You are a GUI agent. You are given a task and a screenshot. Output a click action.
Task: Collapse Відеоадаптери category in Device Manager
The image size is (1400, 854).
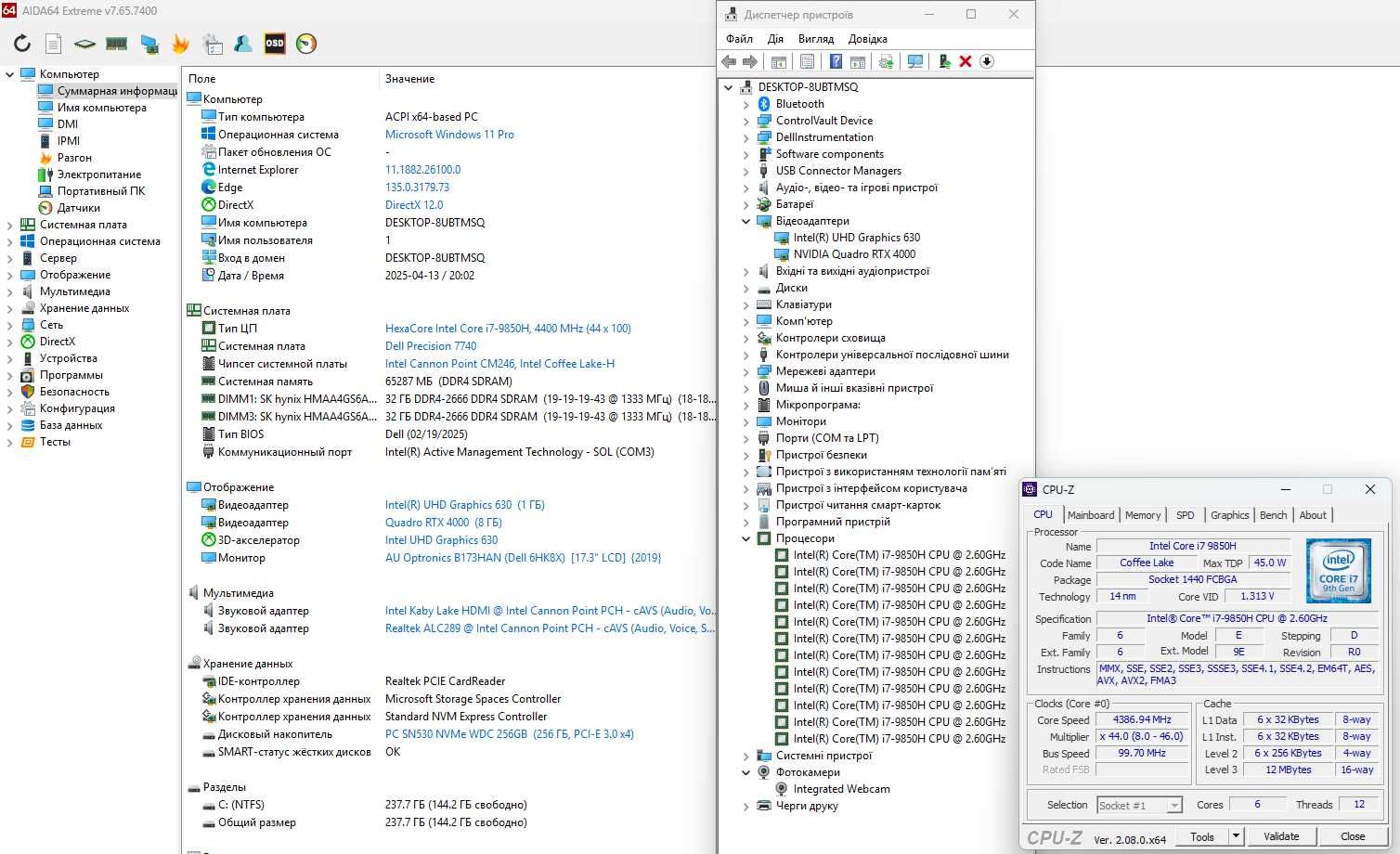[x=745, y=221]
